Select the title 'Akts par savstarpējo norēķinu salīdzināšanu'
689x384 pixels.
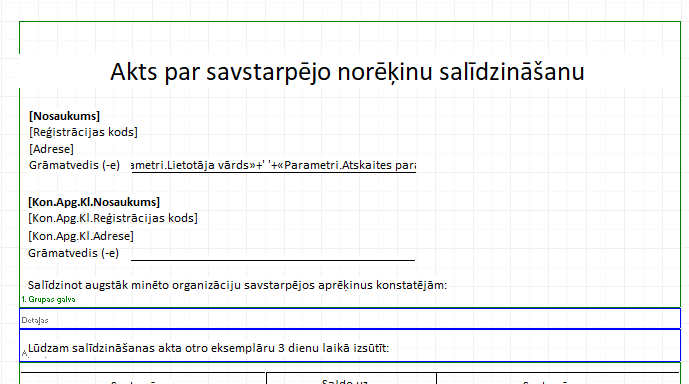click(347, 72)
